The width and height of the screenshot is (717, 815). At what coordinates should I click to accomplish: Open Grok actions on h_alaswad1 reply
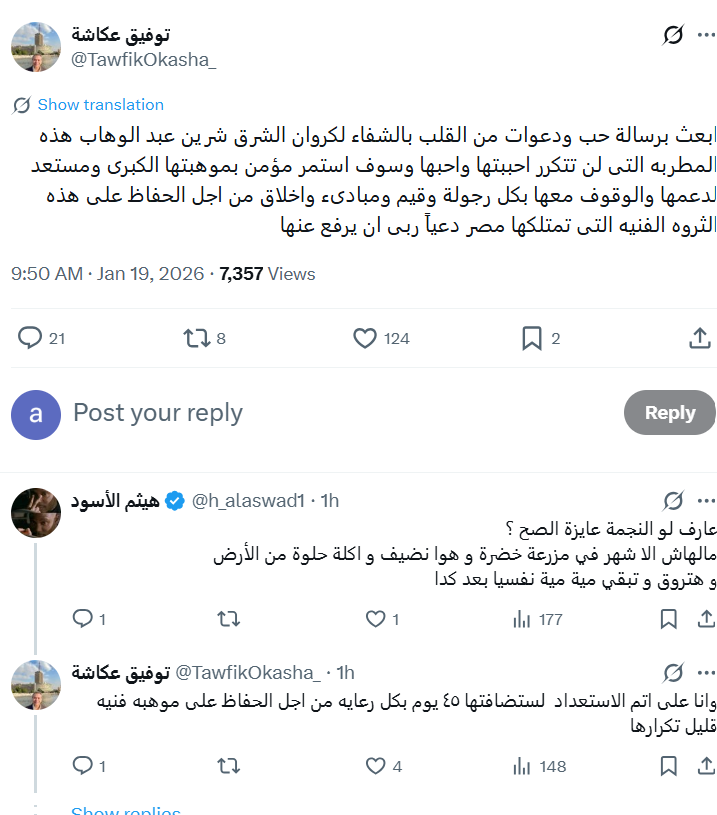(x=674, y=501)
